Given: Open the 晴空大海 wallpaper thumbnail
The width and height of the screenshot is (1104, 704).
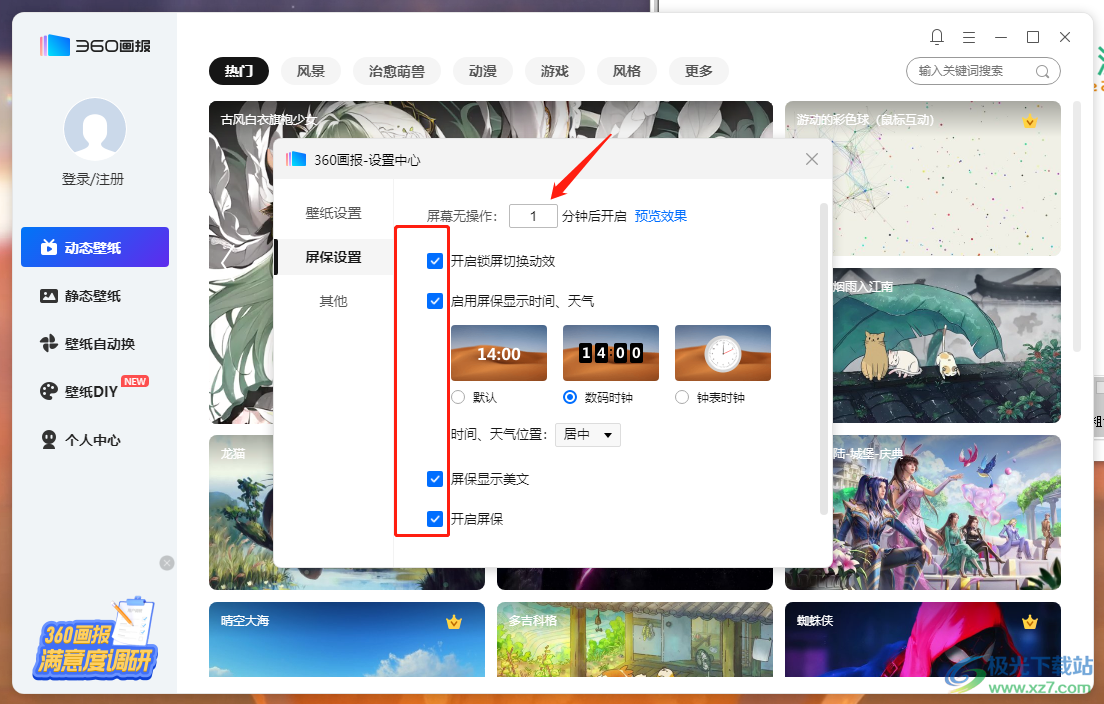Looking at the screenshot, I should click(346, 639).
